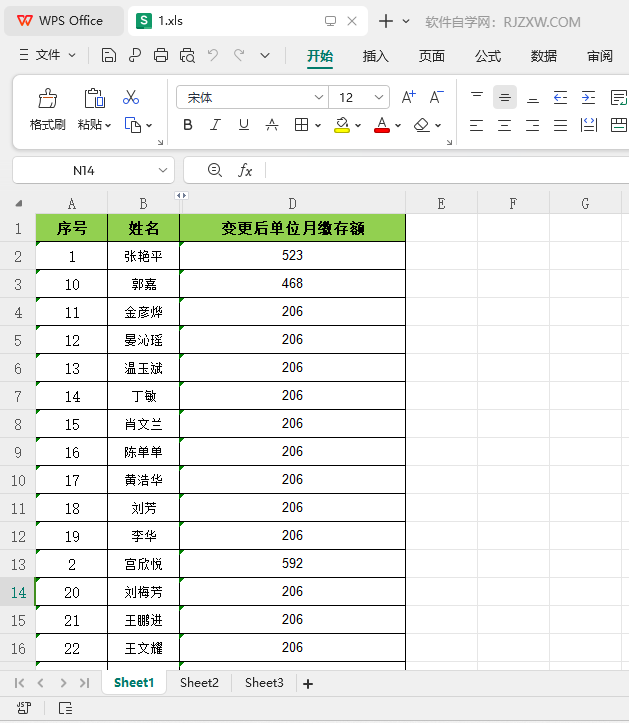Click the export to PDF icon
This screenshot has width=629, height=723.
(x=135, y=55)
